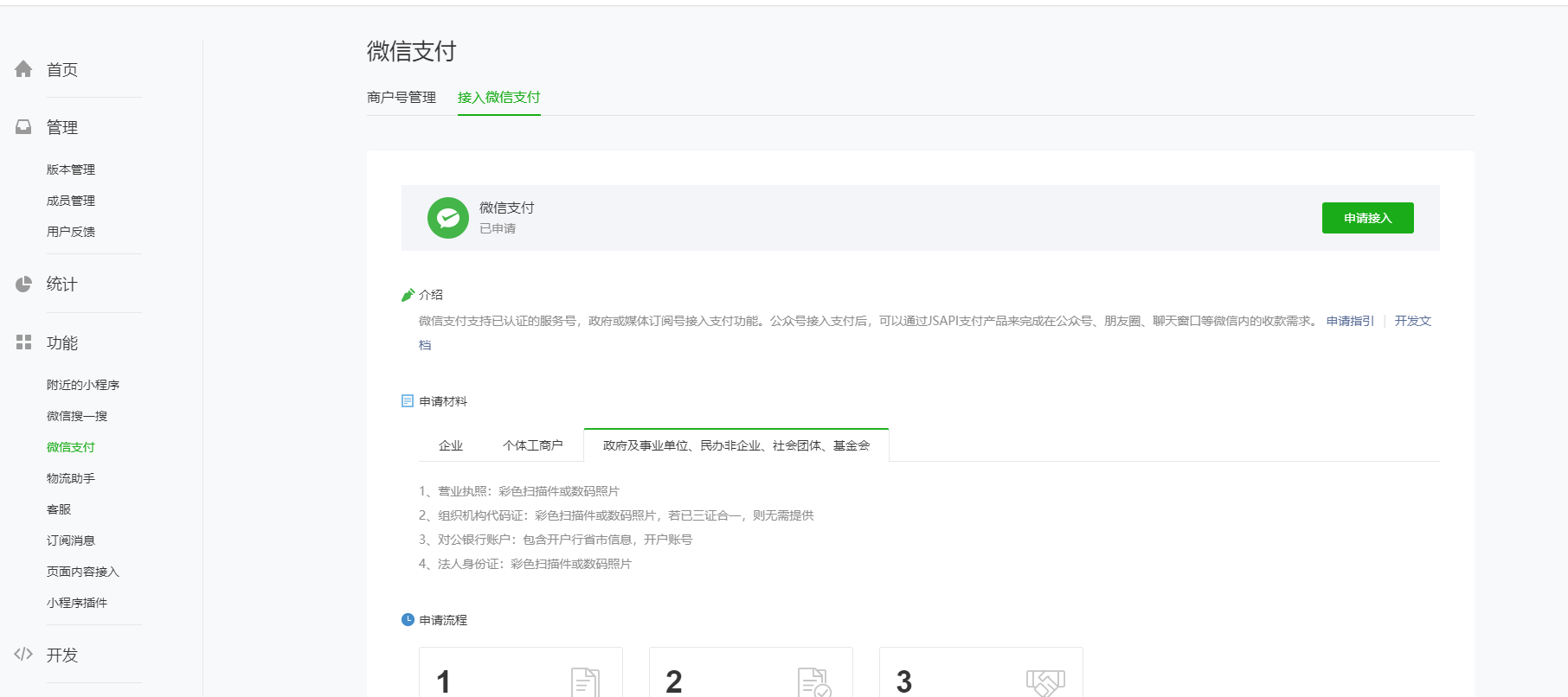Open 页面内容接入
This screenshot has width=1568, height=697.
[x=83, y=572]
